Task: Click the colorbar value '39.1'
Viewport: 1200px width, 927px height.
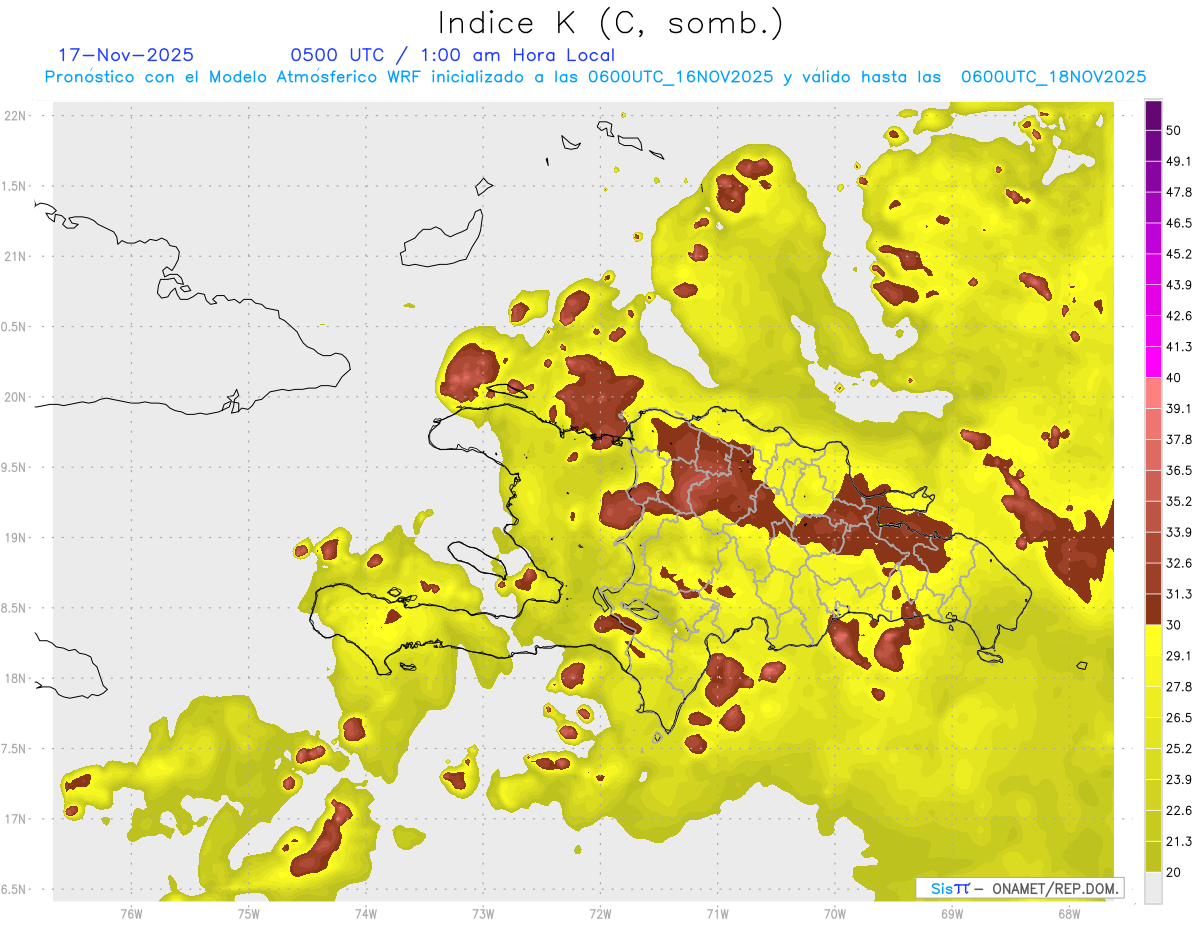Action: click(x=1179, y=408)
